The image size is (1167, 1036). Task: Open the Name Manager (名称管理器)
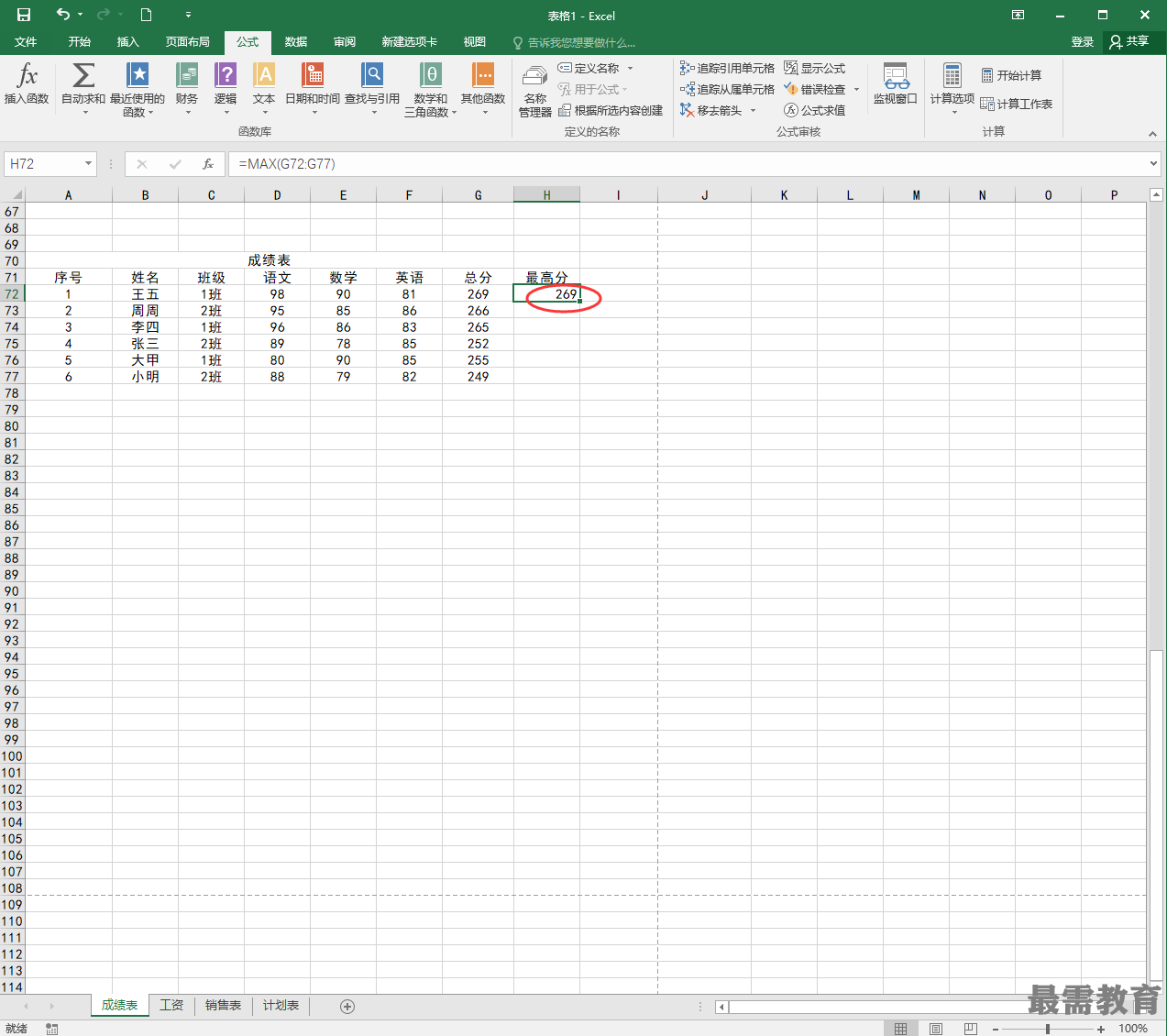coord(535,91)
